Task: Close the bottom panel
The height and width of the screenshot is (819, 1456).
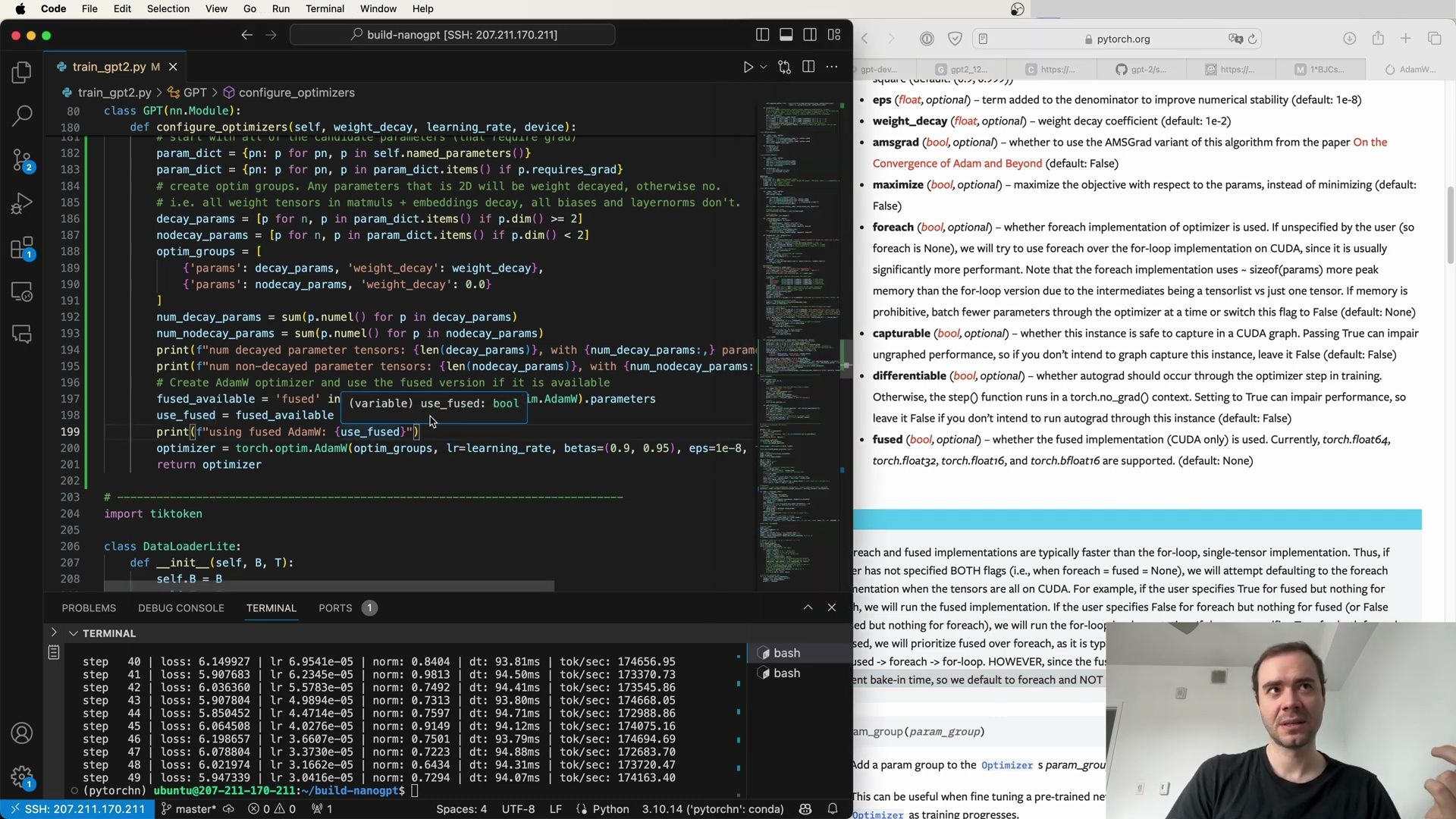Action: click(x=832, y=607)
